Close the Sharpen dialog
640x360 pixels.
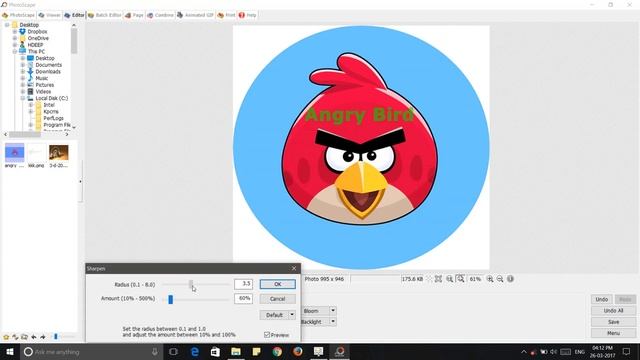coord(294,269)
